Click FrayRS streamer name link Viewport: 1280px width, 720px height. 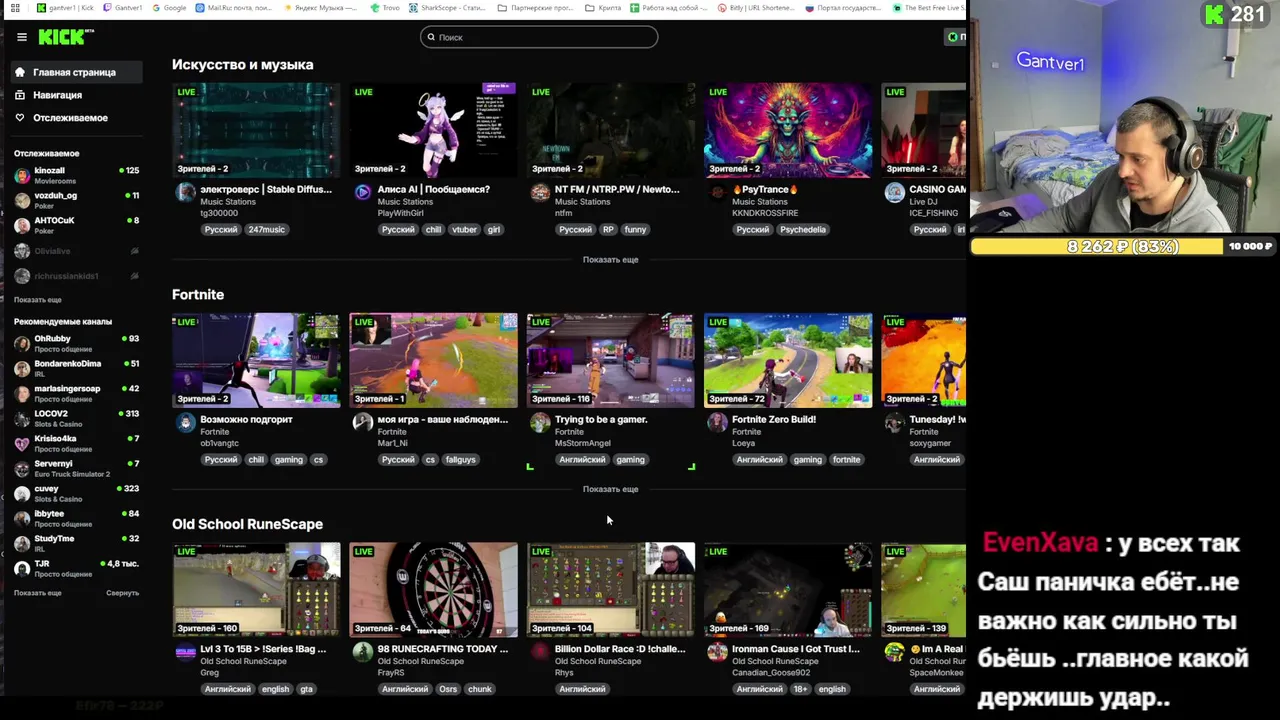391,673
